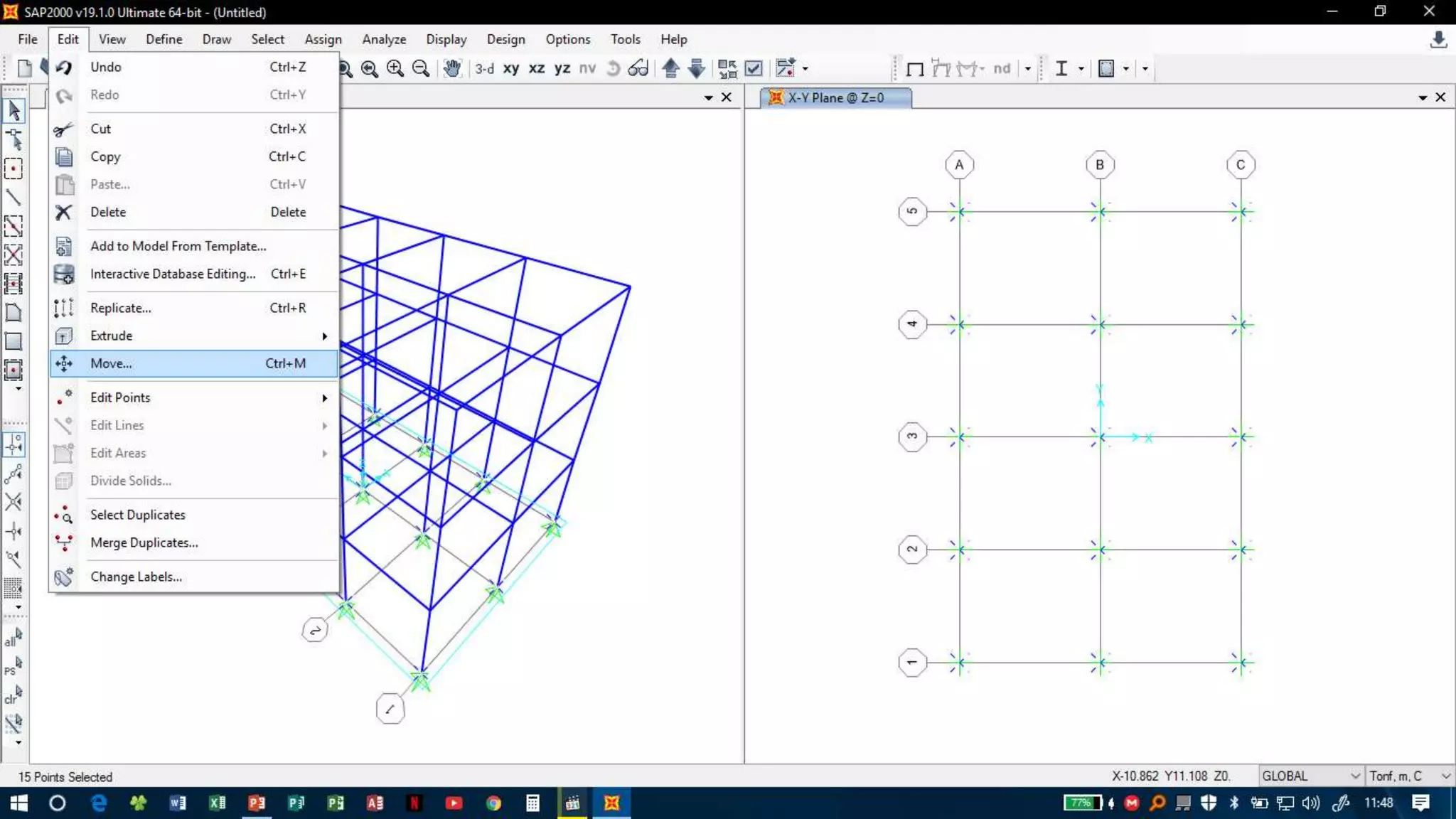Set the 3-d default view

click(x=485, y=68)
